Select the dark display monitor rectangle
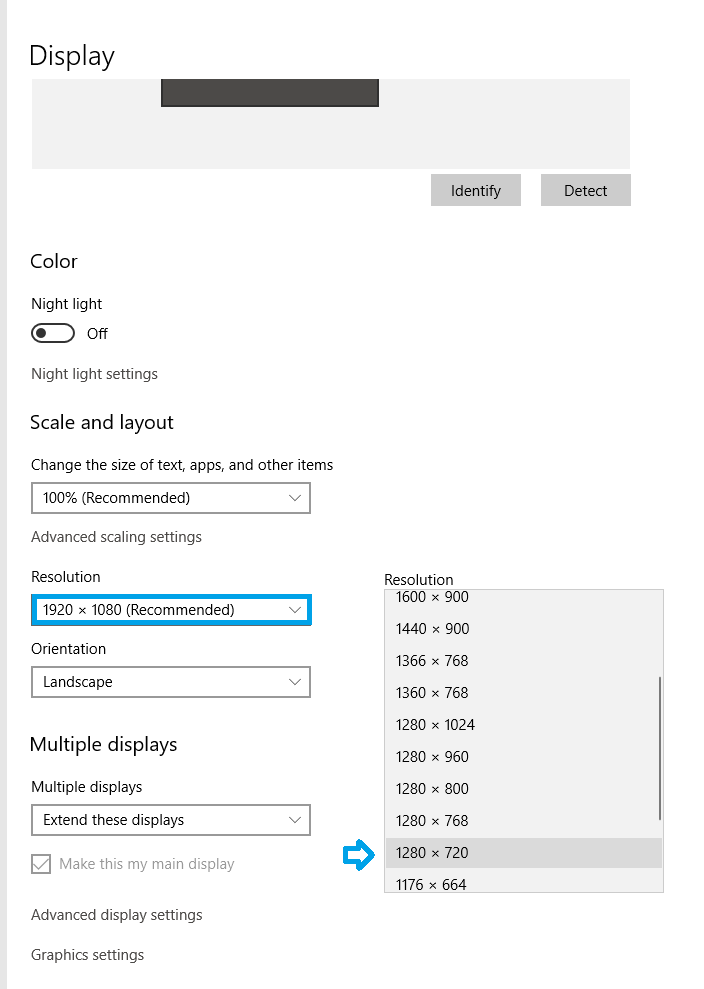The height and width of the screenshot is (989, 704). click(270, 93)
